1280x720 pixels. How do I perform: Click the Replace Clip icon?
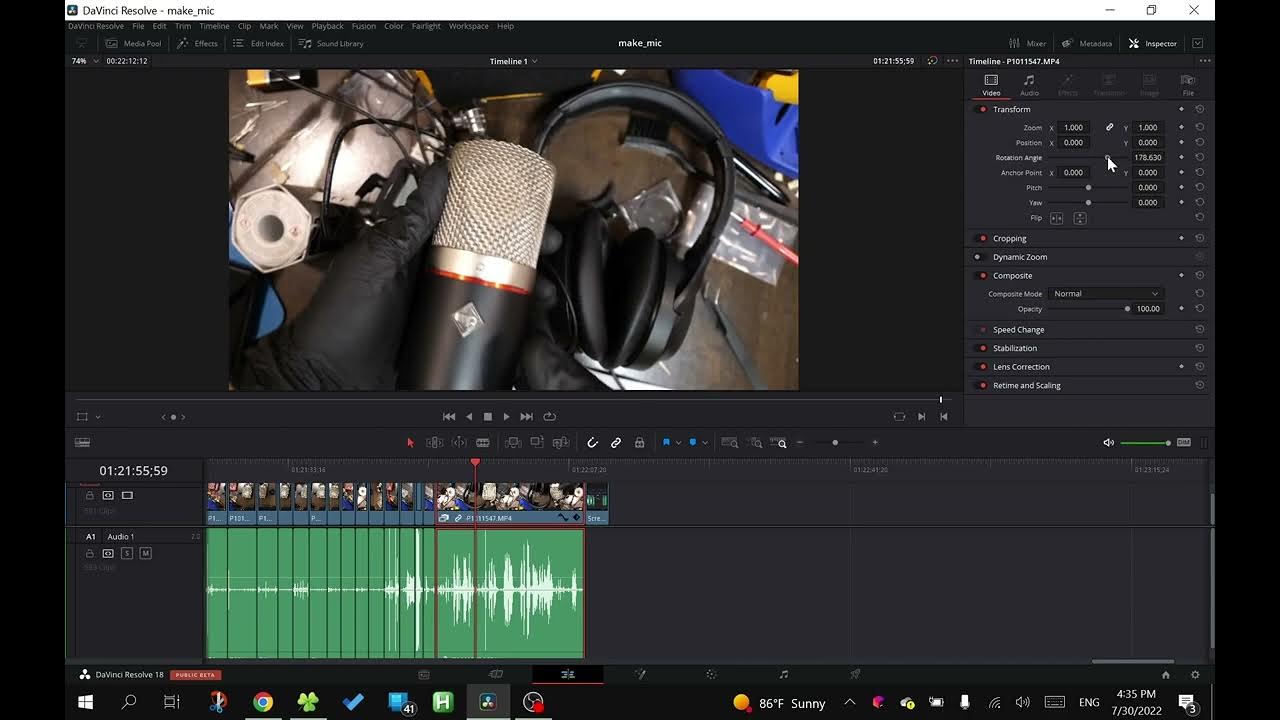point(561,442)
